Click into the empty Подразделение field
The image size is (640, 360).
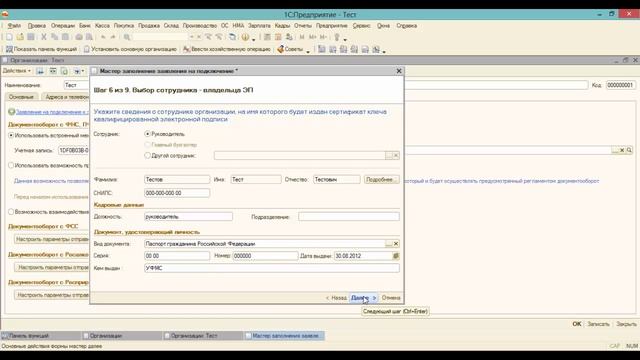[x=349, y=217]
